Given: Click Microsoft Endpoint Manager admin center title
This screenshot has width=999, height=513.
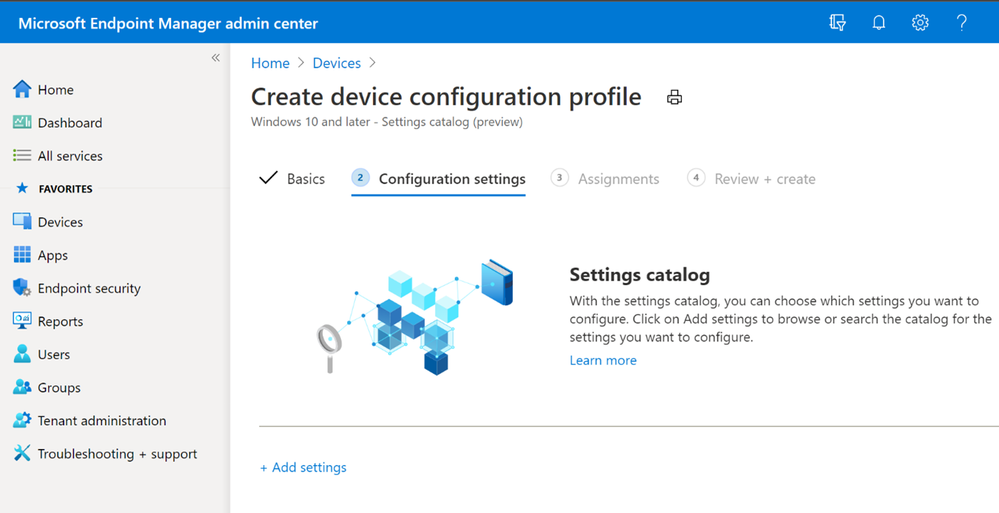Looking at the screenshot, I should pos(168,24).
